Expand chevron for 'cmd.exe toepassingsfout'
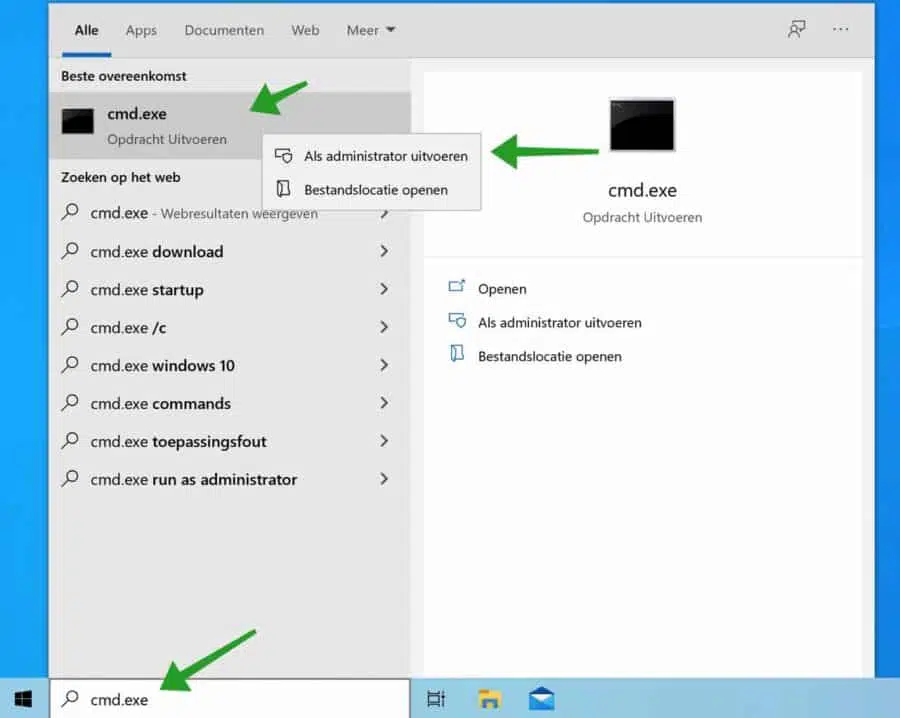Image resolution: width=900 pixels, height=718 pixels. [x=384, y=441]
